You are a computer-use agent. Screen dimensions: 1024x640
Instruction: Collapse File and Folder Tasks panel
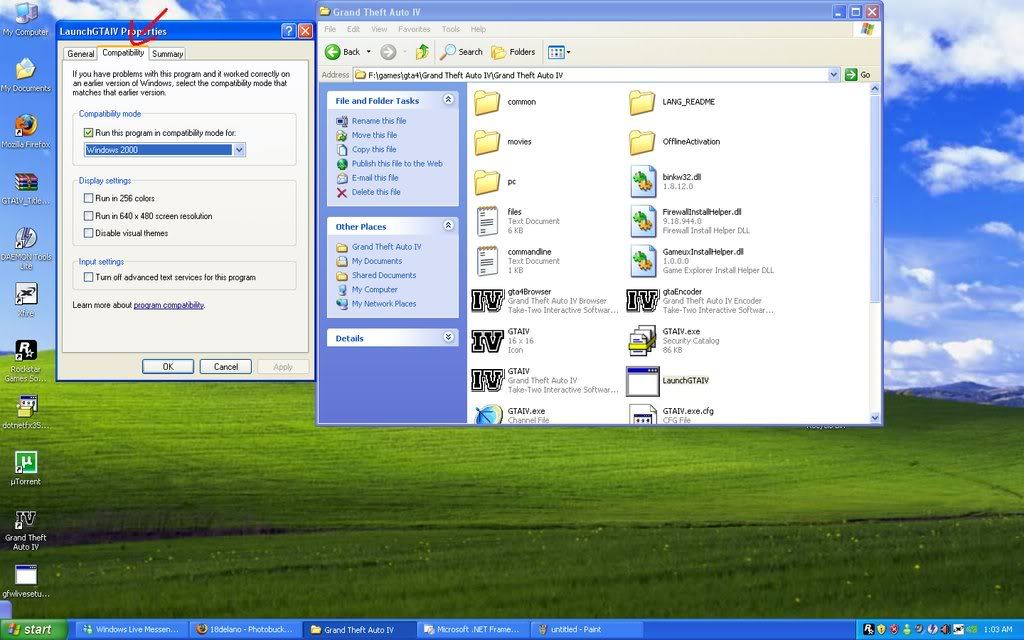click(x=448, y=99)
